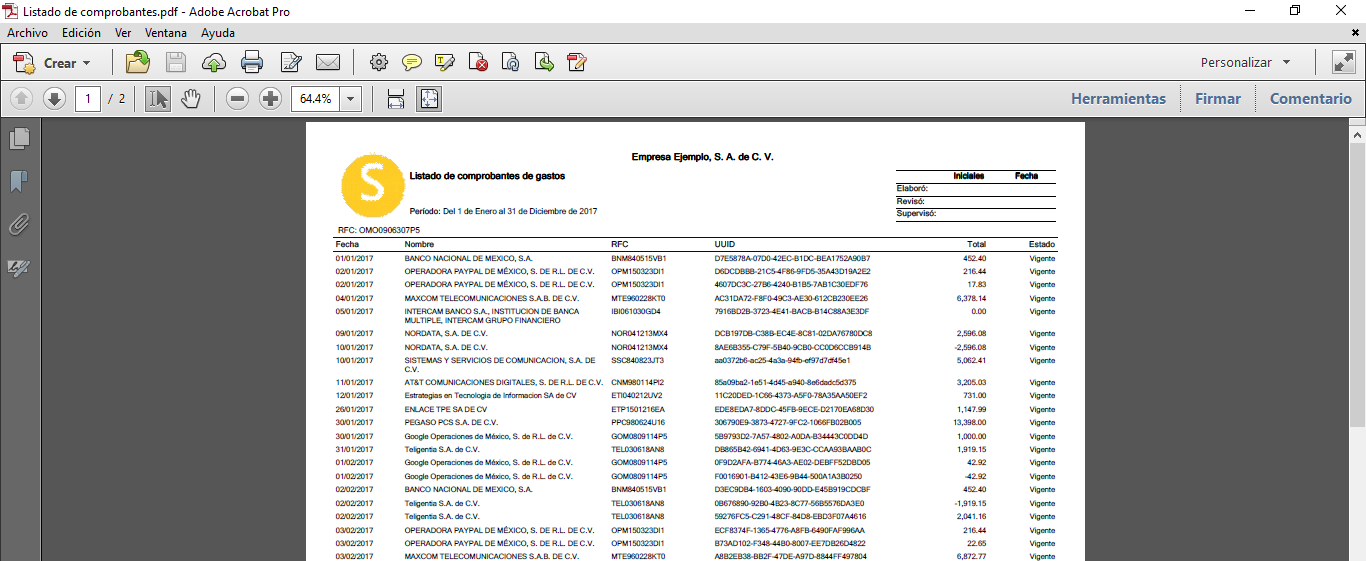Image resolution: width=1366 pixels, height=561 pixels.
Task: Click the zoom out minus button
Action: tap(237, 99)
